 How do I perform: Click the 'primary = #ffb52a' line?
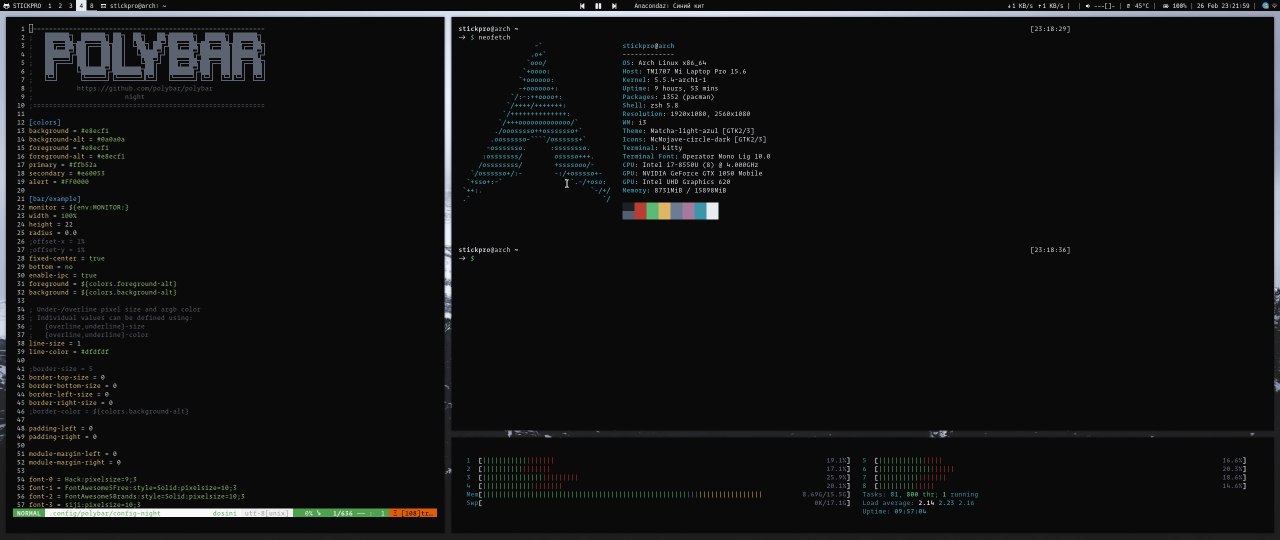click(63, 164)
